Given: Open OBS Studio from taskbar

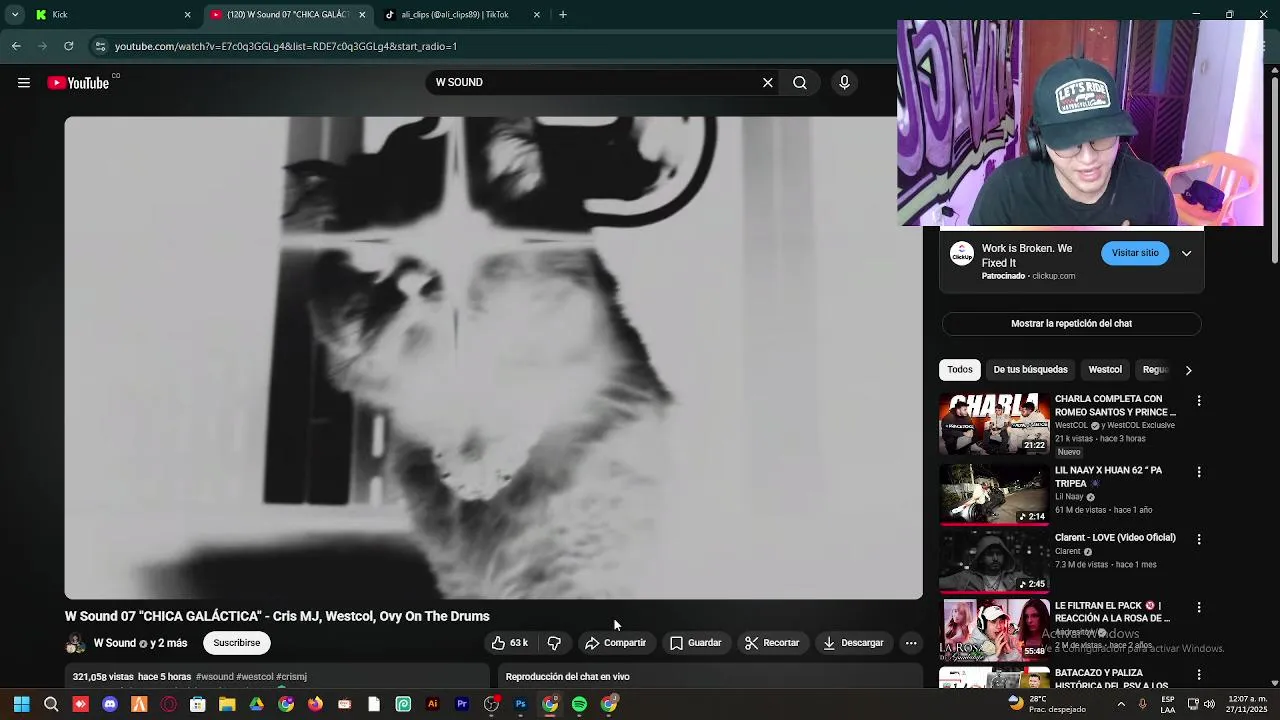Looking at the screenshot, I should tap(491, 705).
